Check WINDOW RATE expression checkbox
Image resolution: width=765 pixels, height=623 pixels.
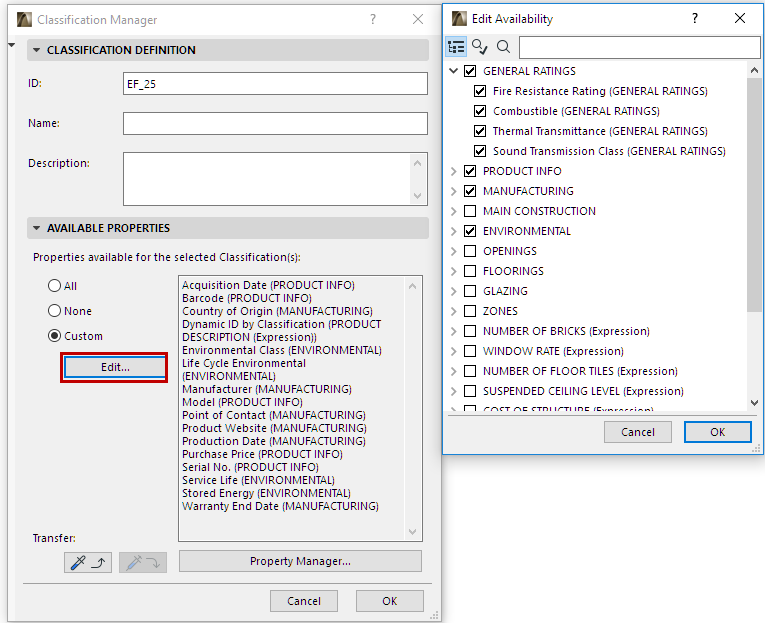coord(470,351)
